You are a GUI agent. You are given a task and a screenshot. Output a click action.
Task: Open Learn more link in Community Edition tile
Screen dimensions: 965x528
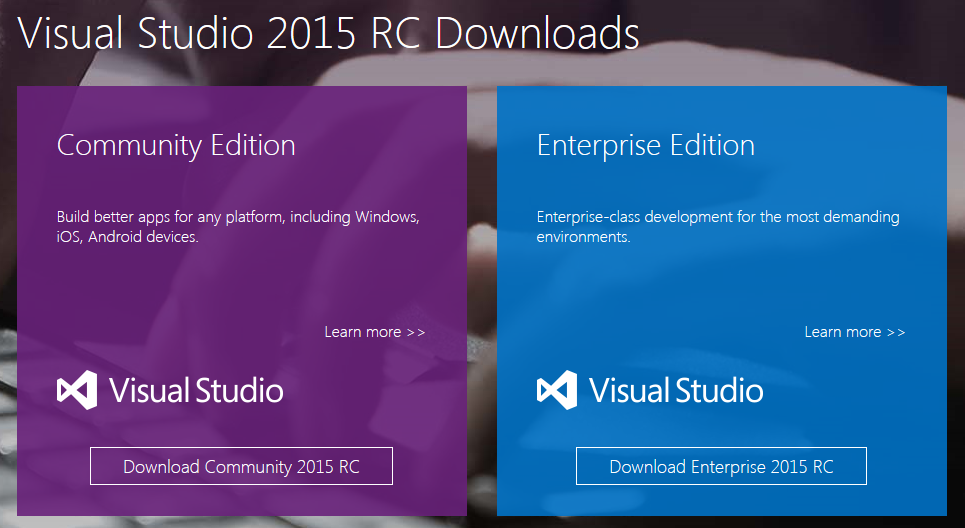coord(374,332)
